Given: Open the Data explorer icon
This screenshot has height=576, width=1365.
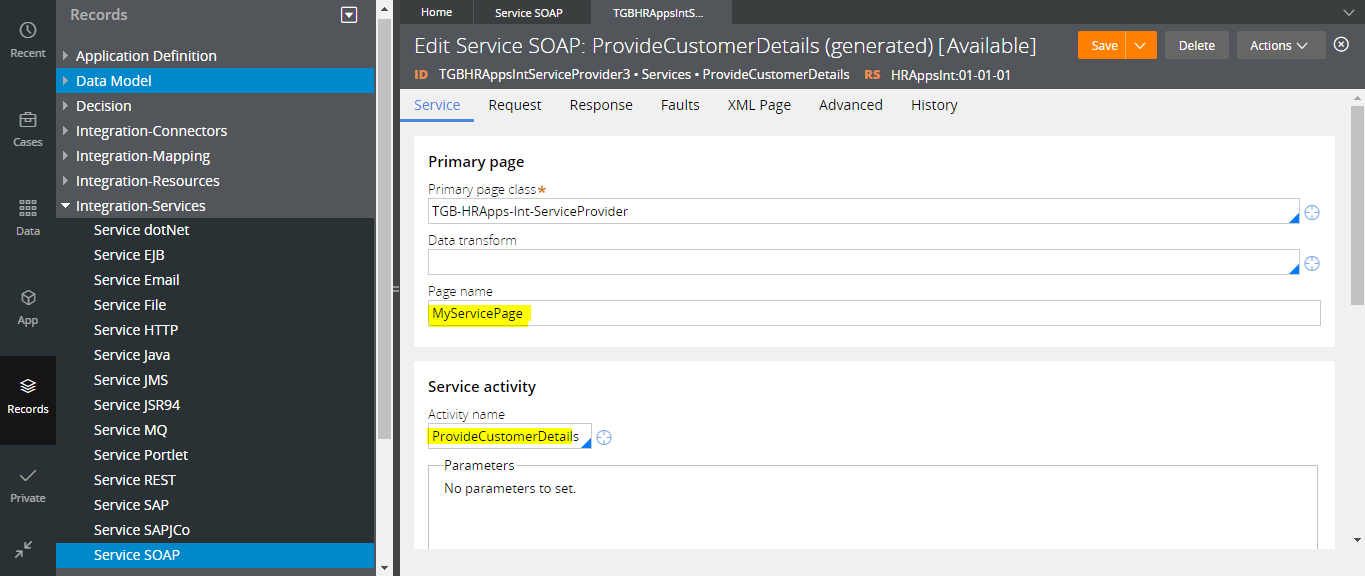Looking at the screenshot, I should pyautogui.click(x=27, y=213).
